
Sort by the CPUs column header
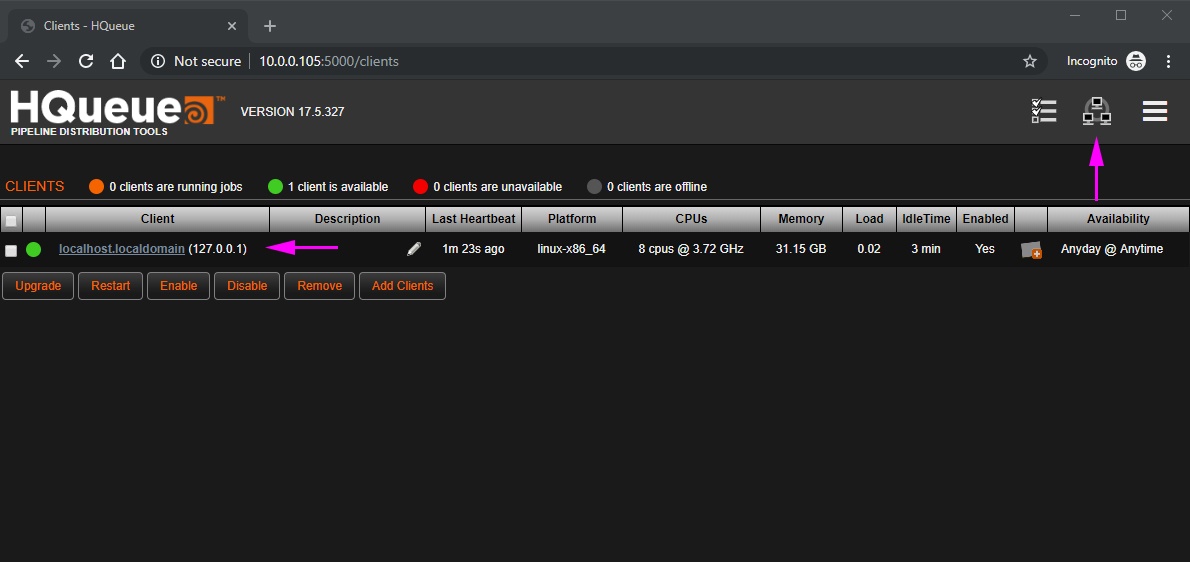pyautogui.click(x=691, y=219)
